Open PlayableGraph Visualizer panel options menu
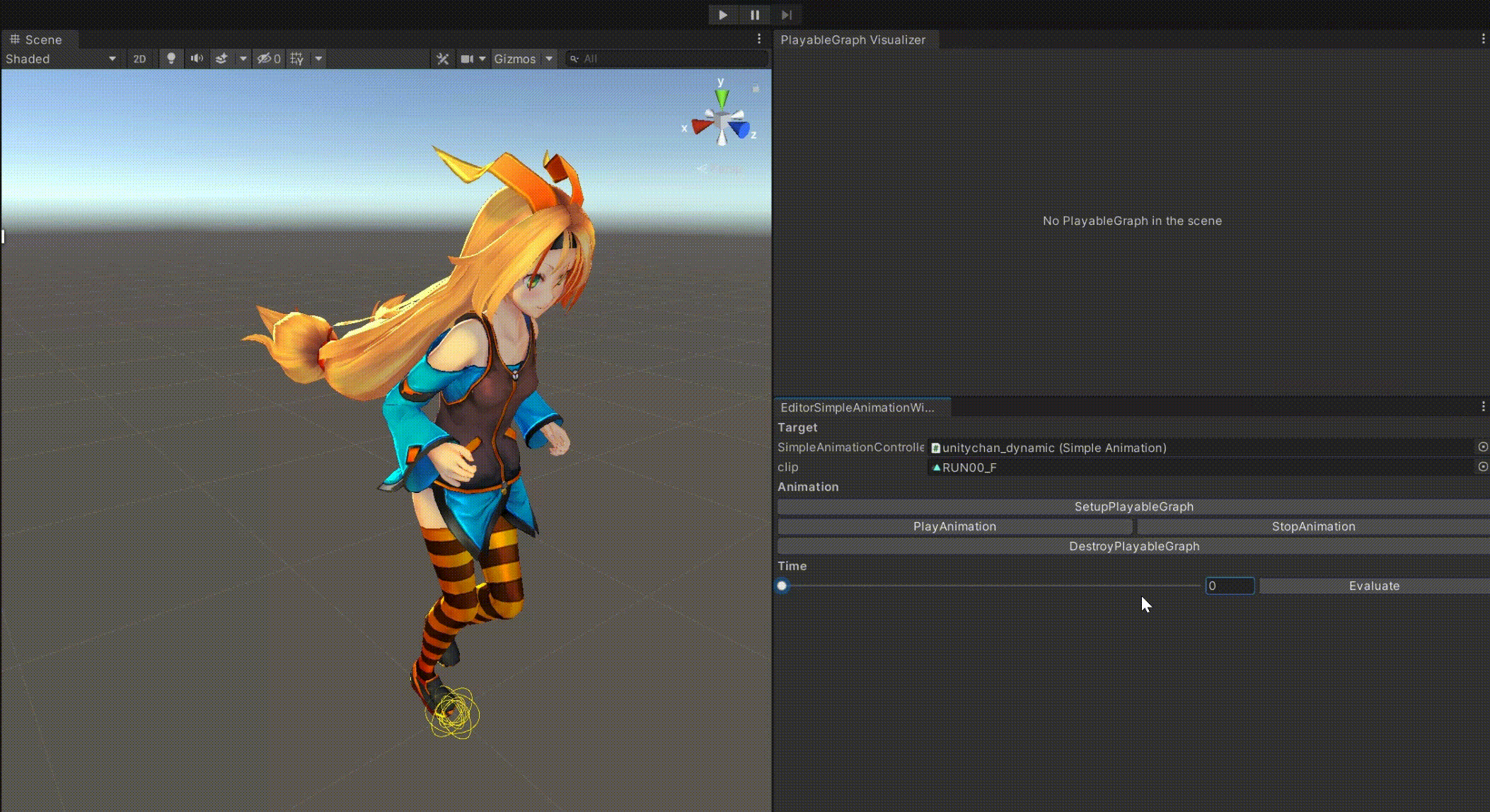 pyautogui.click(x=1483, y=39)
